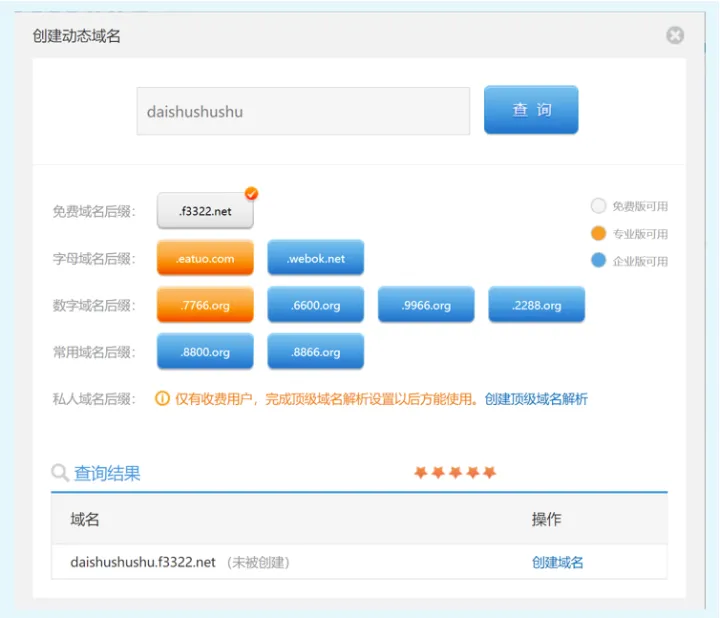Click the domain name input field
720x618 pixels.
pyautogui.click(x=303, y=111)
